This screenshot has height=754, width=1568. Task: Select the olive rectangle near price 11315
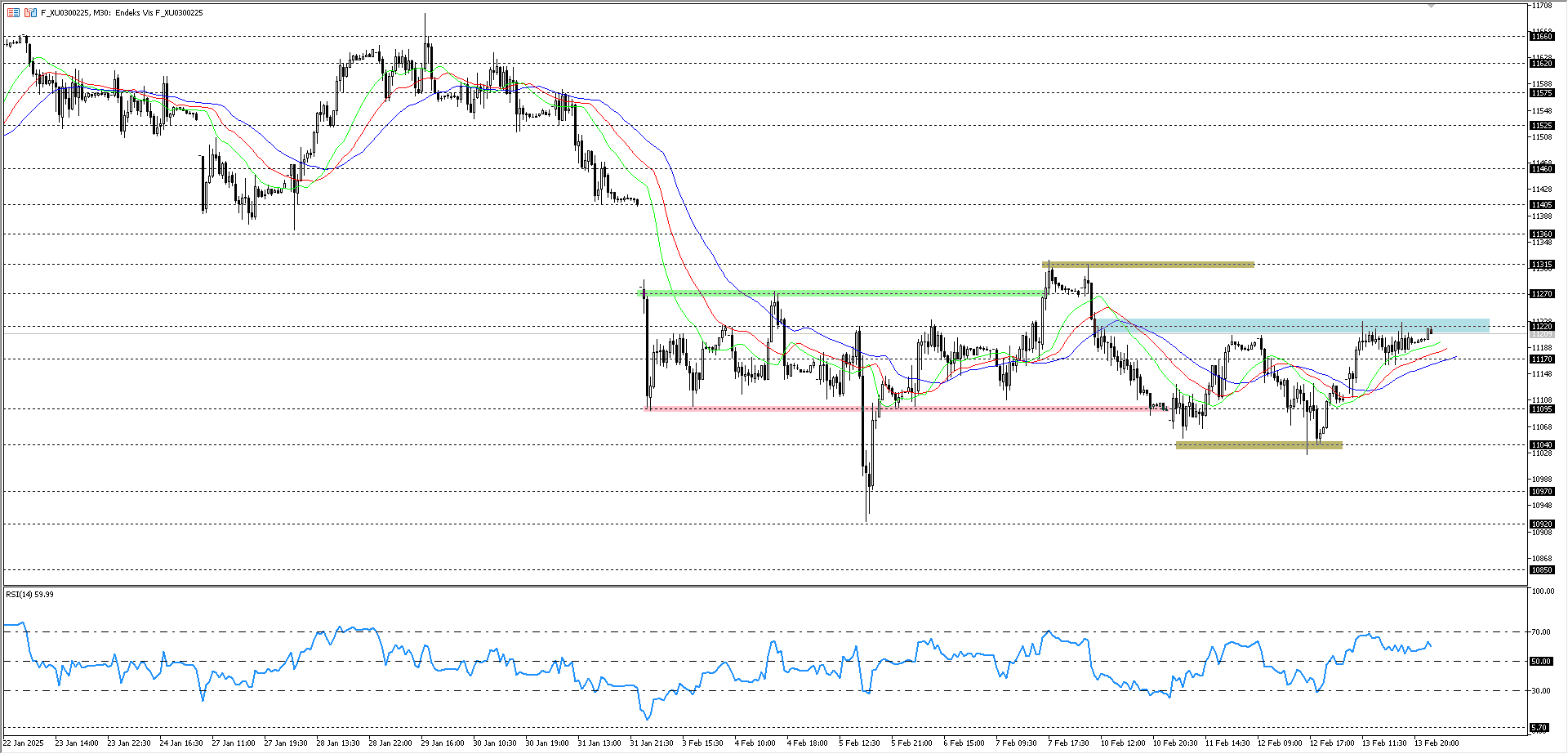click(1148, 264)
